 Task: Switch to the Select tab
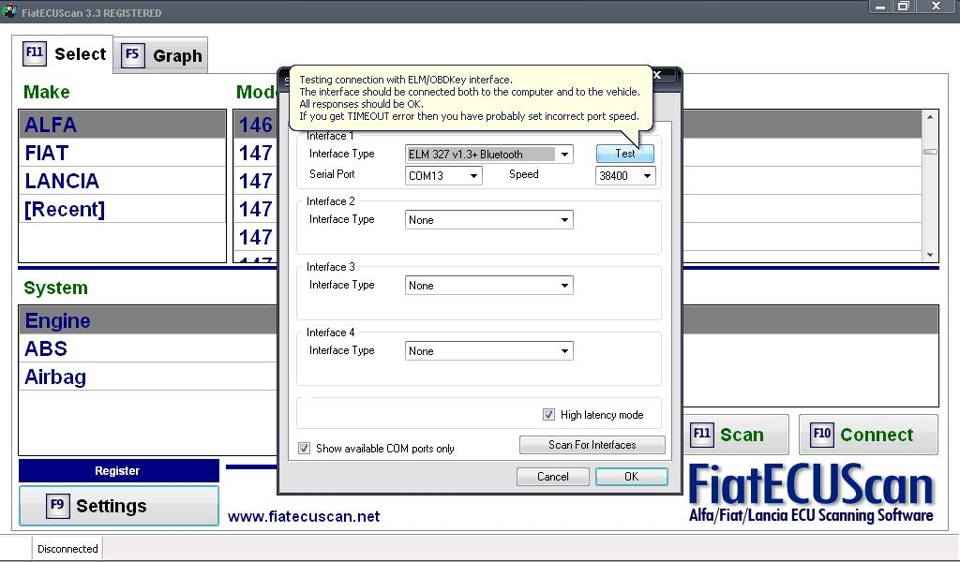pos(65,54)
